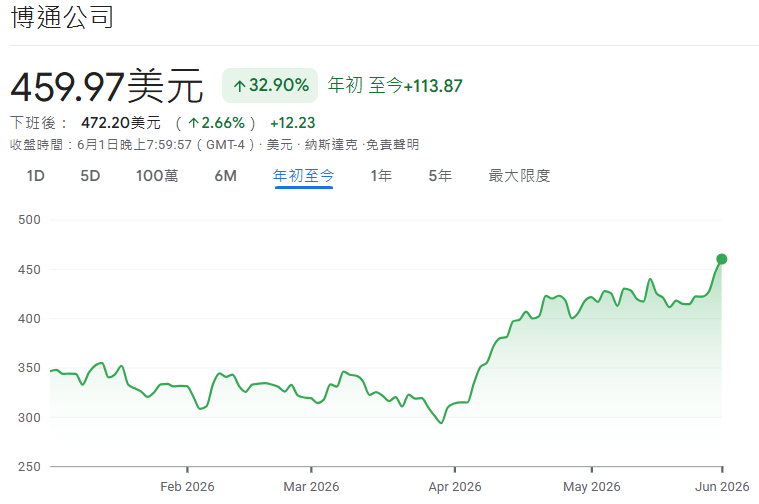The height and width of the screenshot is (504, 759).
Task: Click the 32.90% gain badge
Action: pyautogui.click(x=270, y=86)
